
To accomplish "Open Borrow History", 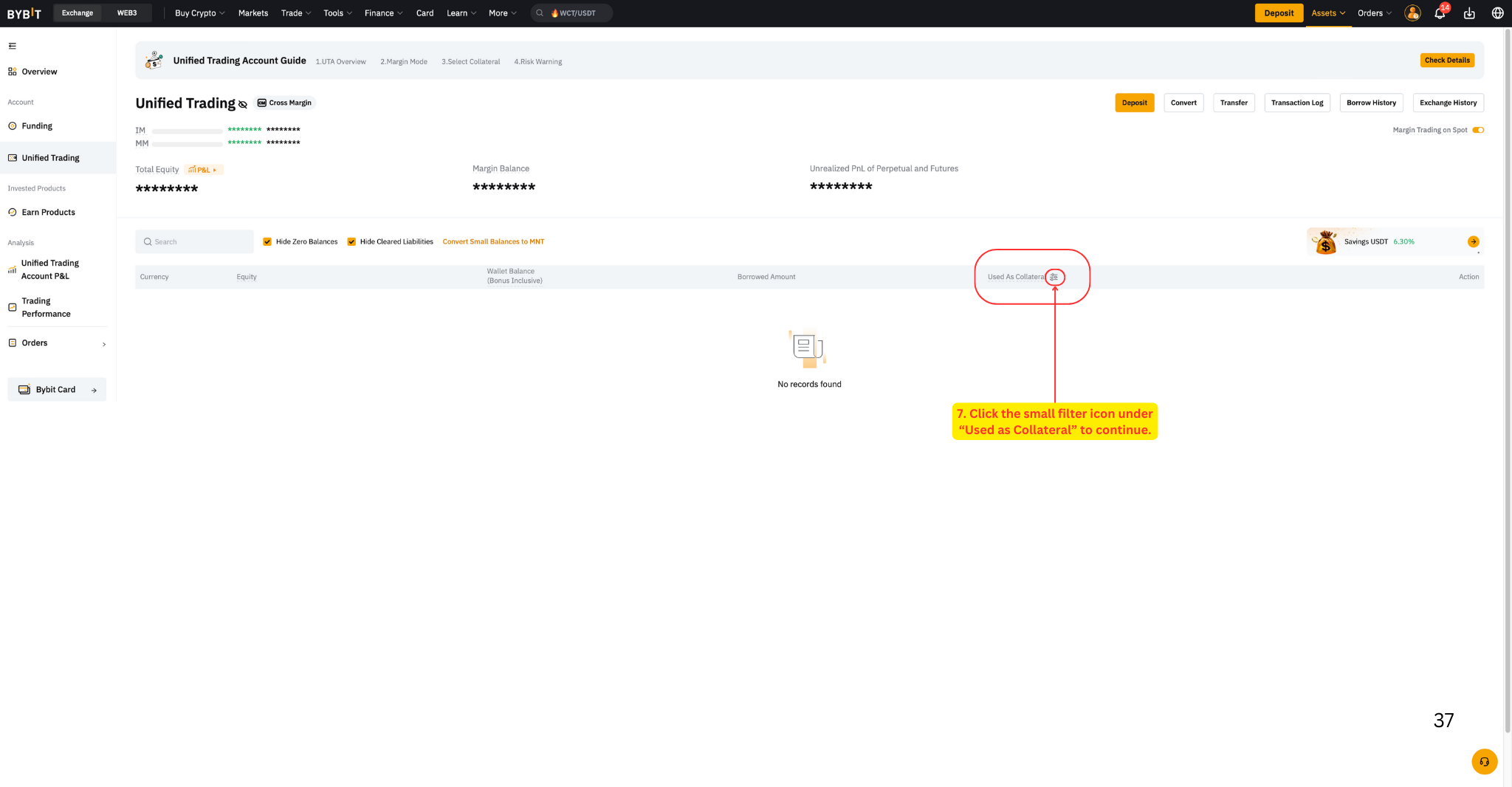I will click(1371, 103).
